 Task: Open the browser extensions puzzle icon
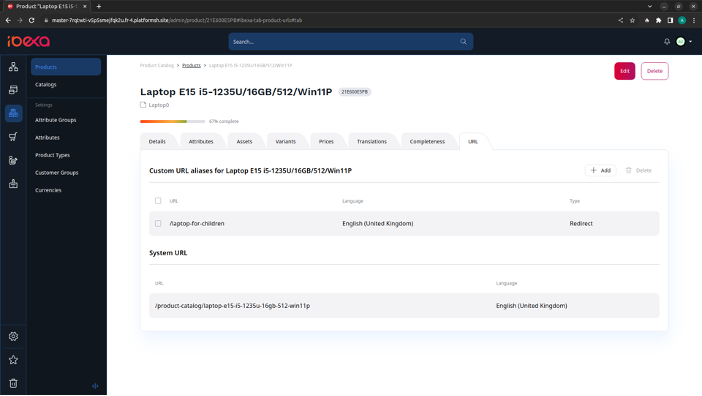tap(658, 20)
